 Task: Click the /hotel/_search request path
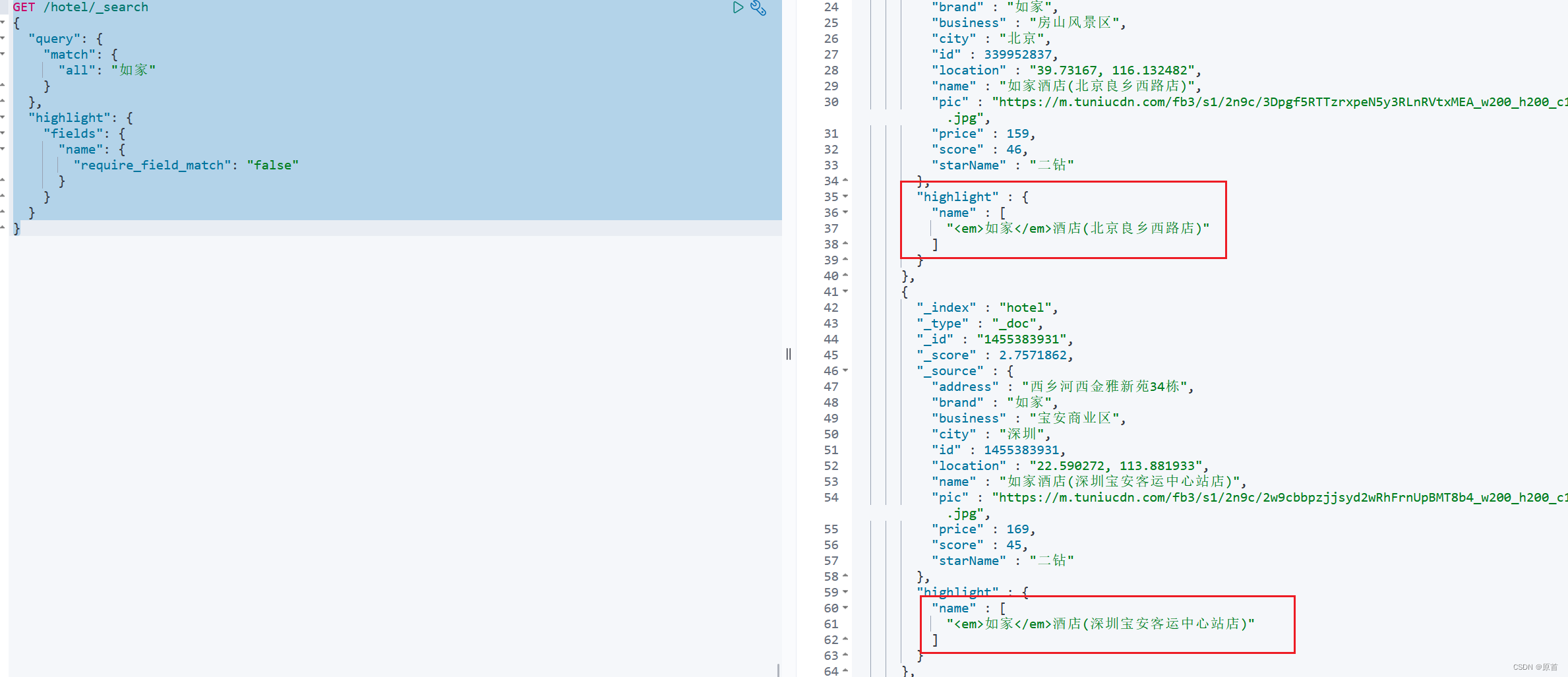[x=96, y=7]
